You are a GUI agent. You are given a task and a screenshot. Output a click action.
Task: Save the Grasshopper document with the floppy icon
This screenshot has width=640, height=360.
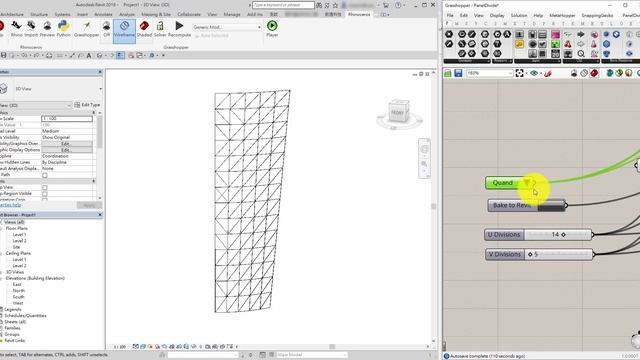[458, 73]
